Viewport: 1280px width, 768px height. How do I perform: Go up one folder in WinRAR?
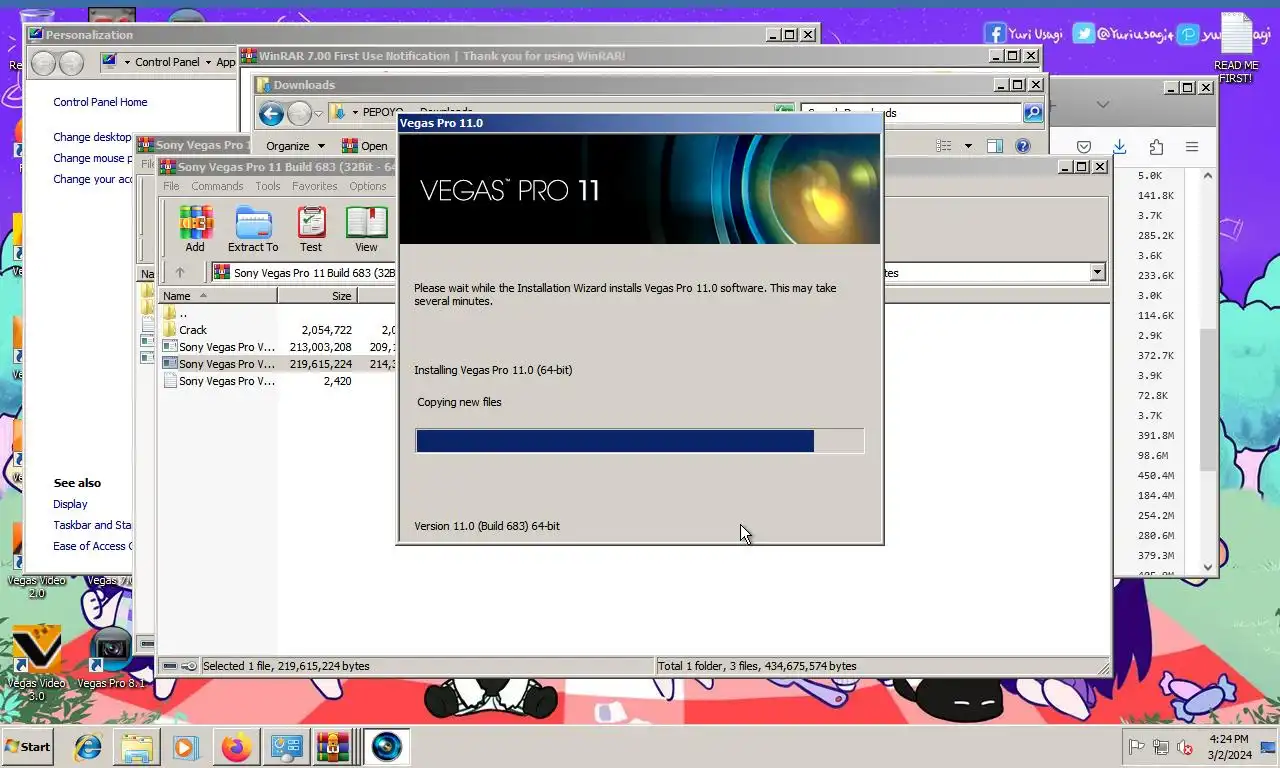point(180,272)
